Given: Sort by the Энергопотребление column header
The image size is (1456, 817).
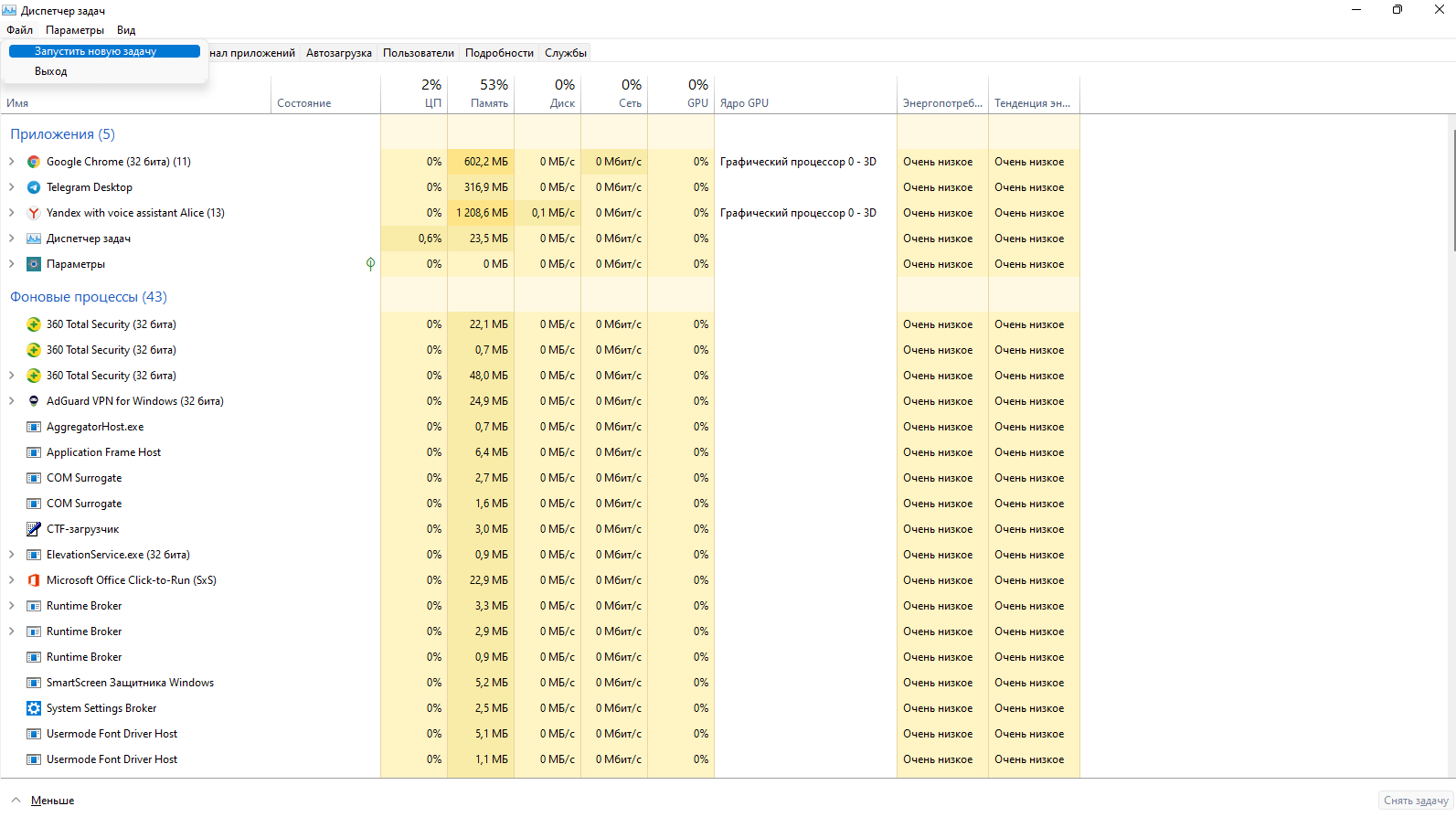Looking at the screenshot, I should click(942, 95).
